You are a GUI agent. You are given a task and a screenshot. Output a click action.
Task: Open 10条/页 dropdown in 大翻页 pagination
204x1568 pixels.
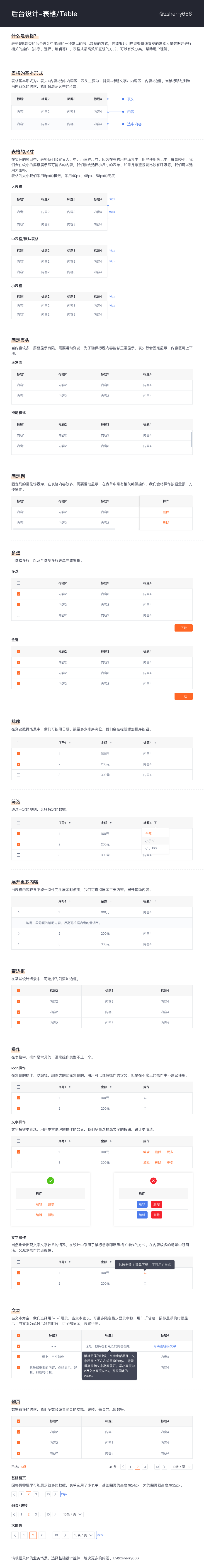83,1535
